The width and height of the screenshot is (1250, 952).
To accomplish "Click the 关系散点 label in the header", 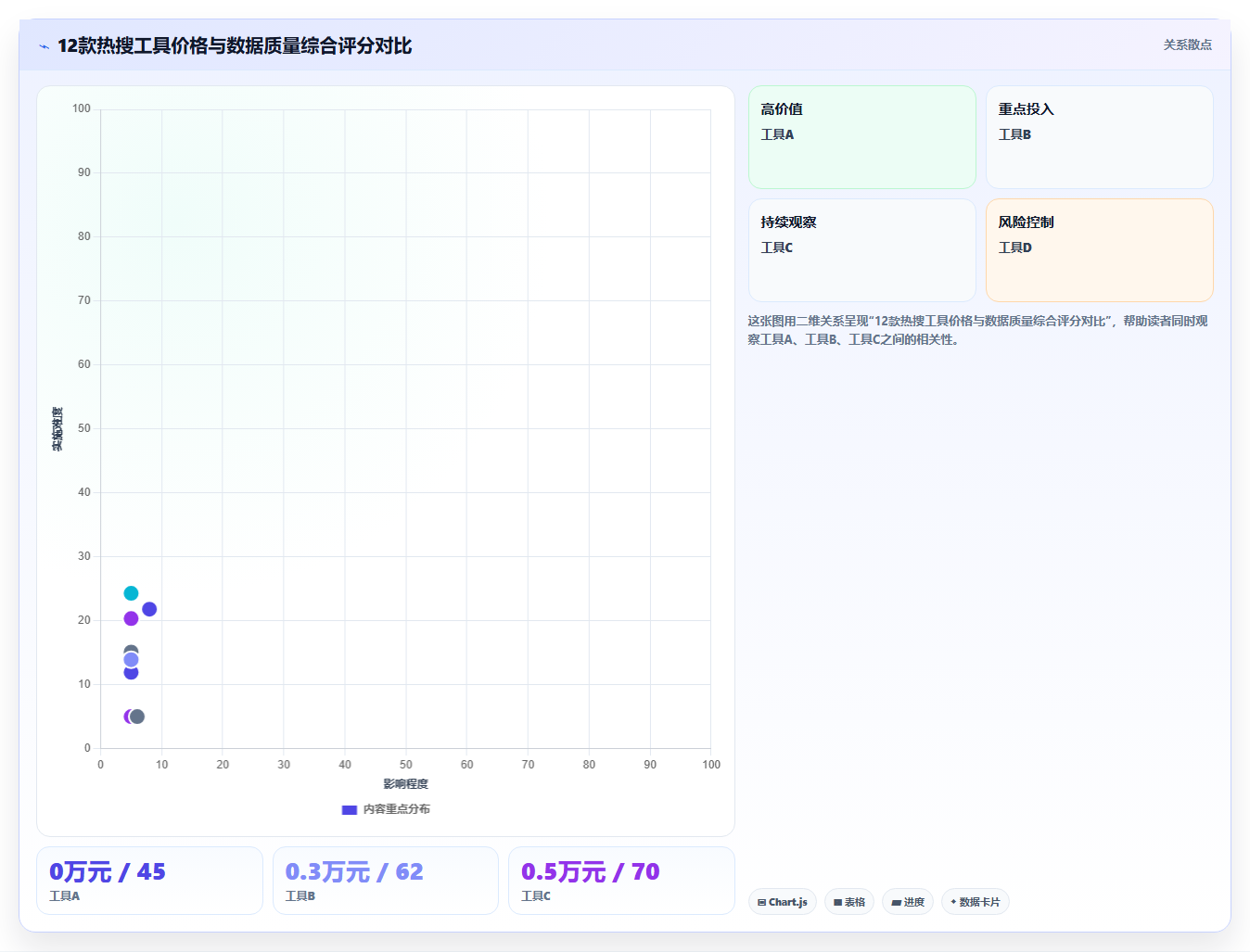I will (x=1188, y=44).
